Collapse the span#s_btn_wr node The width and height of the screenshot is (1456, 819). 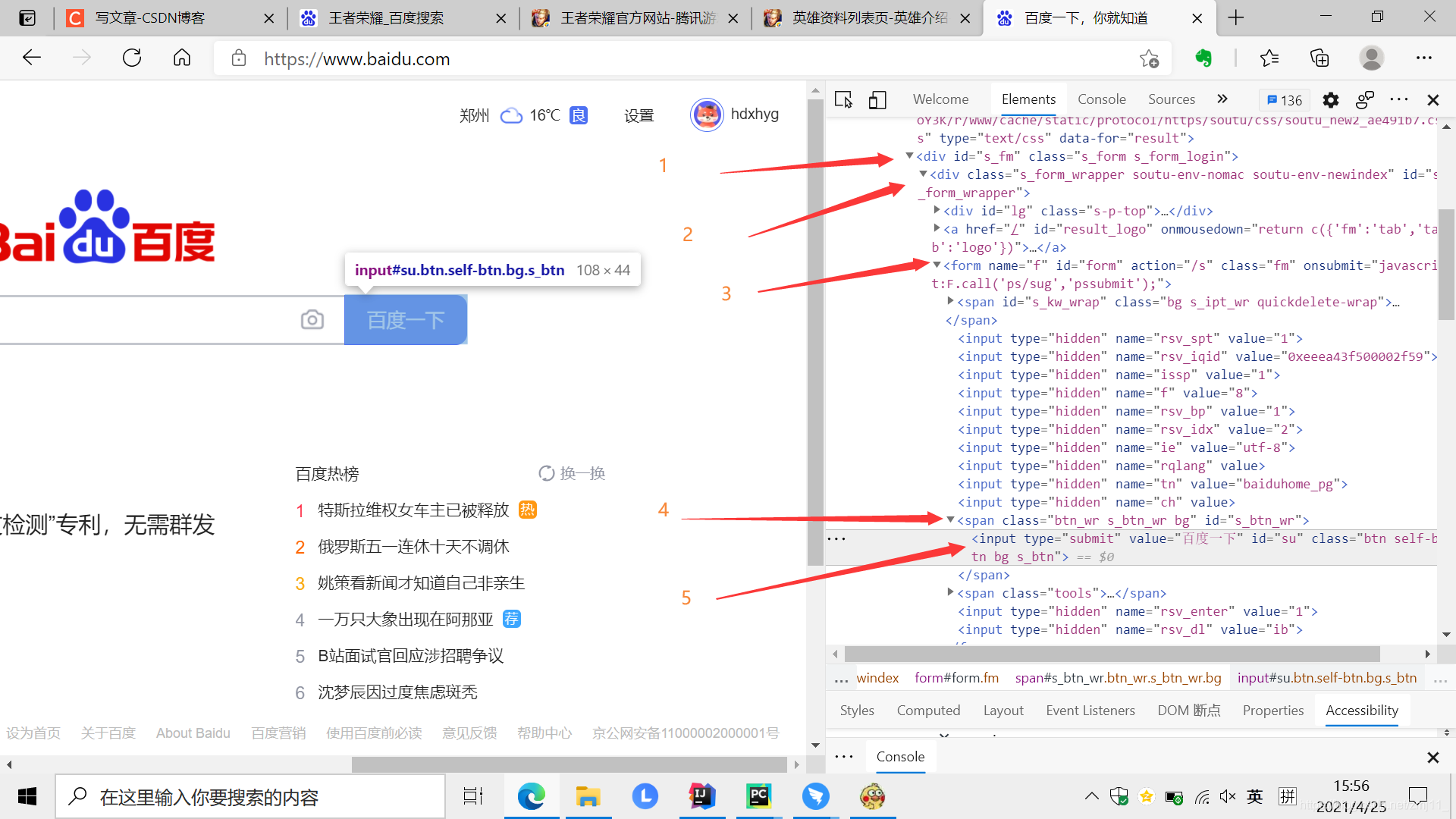click(950, 520)
